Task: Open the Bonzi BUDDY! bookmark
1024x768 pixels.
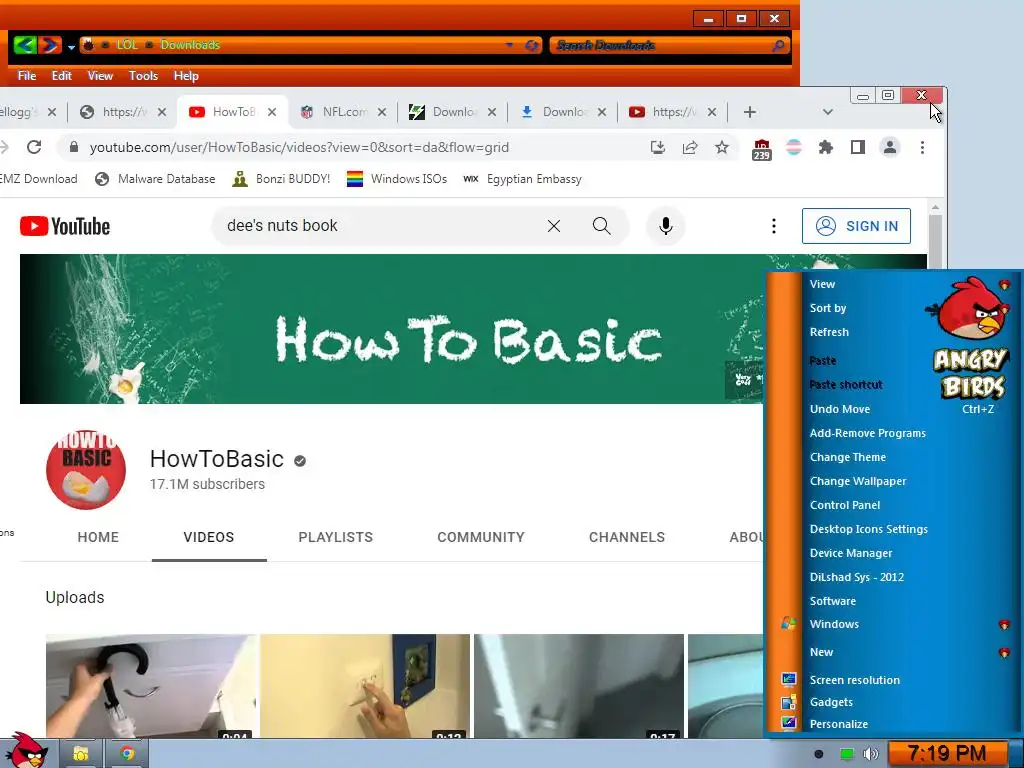Action: pos(281,179)
